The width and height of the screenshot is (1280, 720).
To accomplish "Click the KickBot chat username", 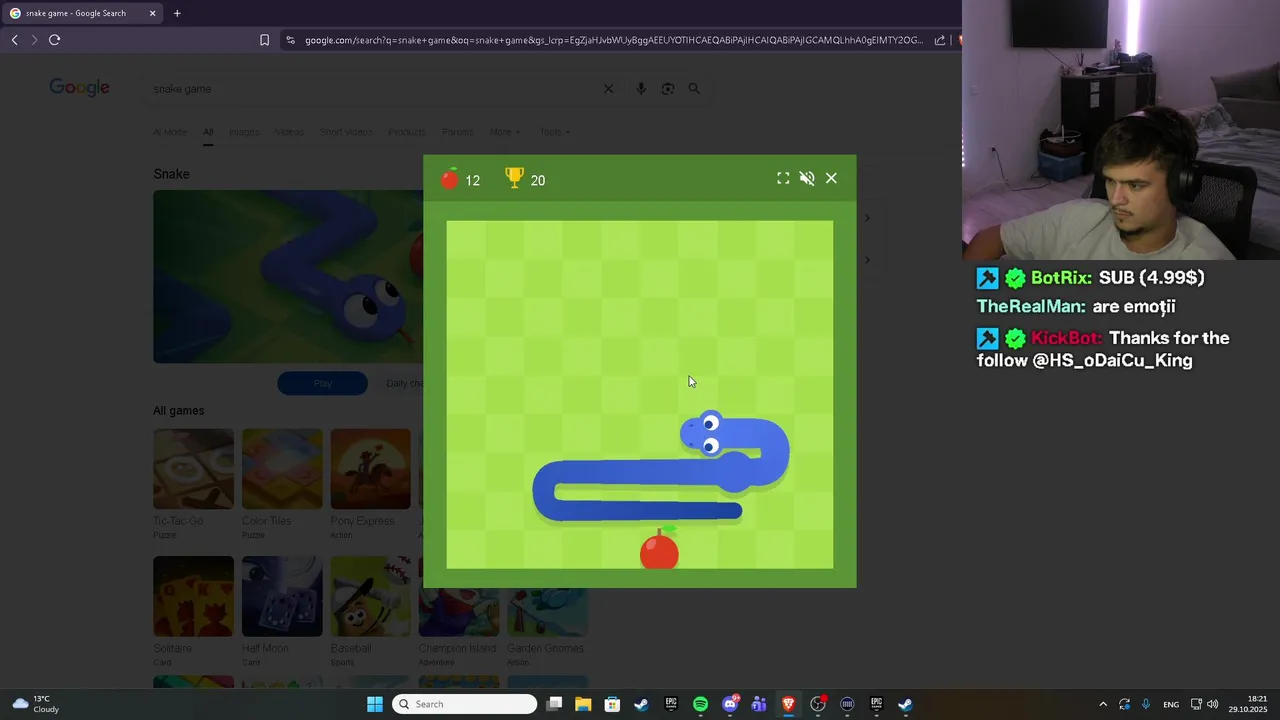I will tap(1067, 338).
